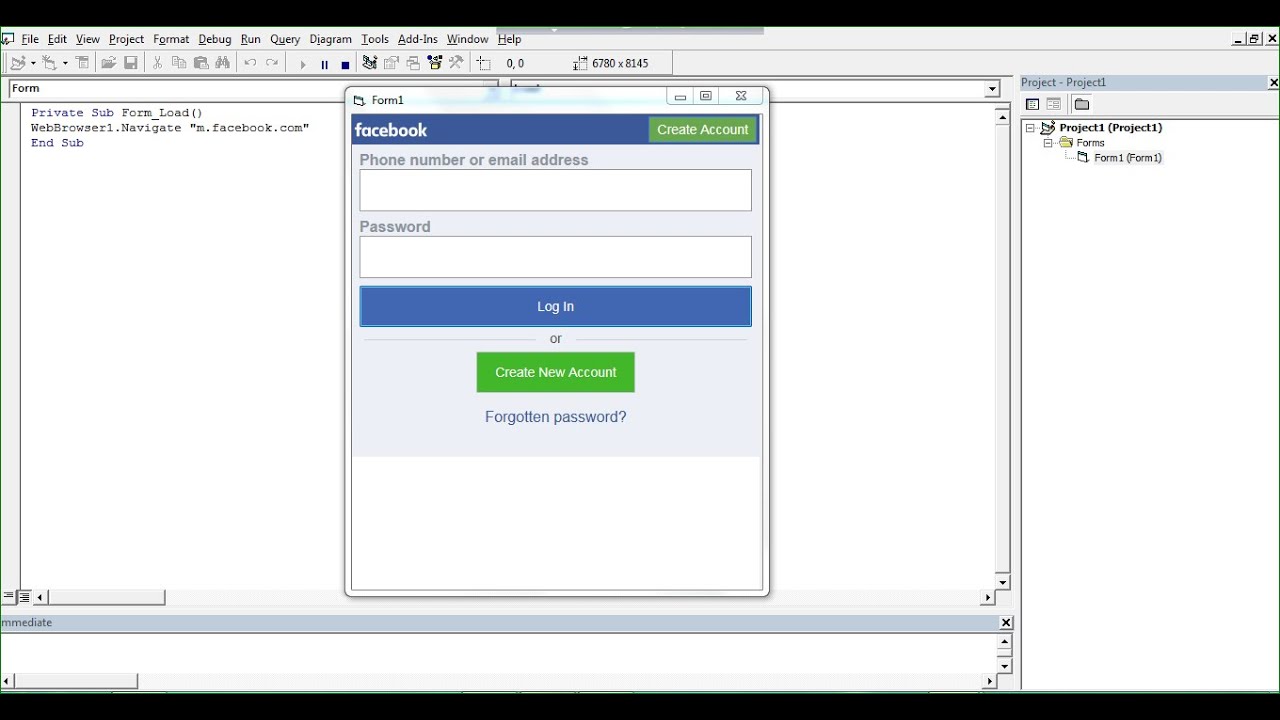Click View Code icon in Project panel
Screen dimensions: 1280x720
pos(1033,104)
